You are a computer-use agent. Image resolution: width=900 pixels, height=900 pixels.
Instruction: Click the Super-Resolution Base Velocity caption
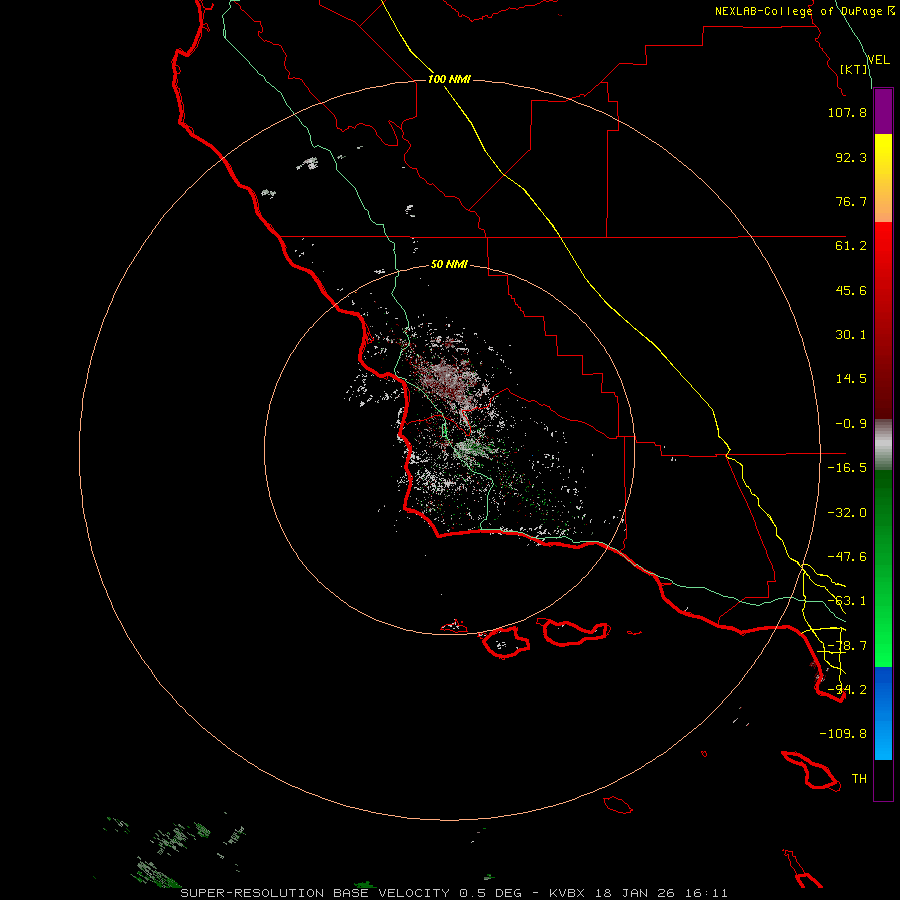[x=454, y=893]
